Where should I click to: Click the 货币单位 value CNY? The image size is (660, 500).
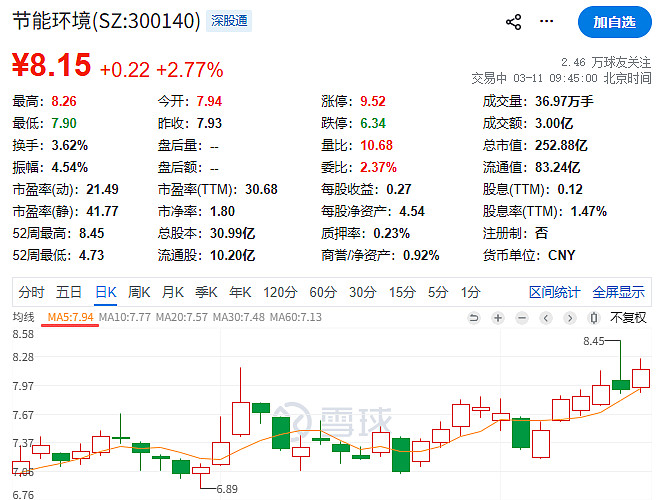coord(562,255)
